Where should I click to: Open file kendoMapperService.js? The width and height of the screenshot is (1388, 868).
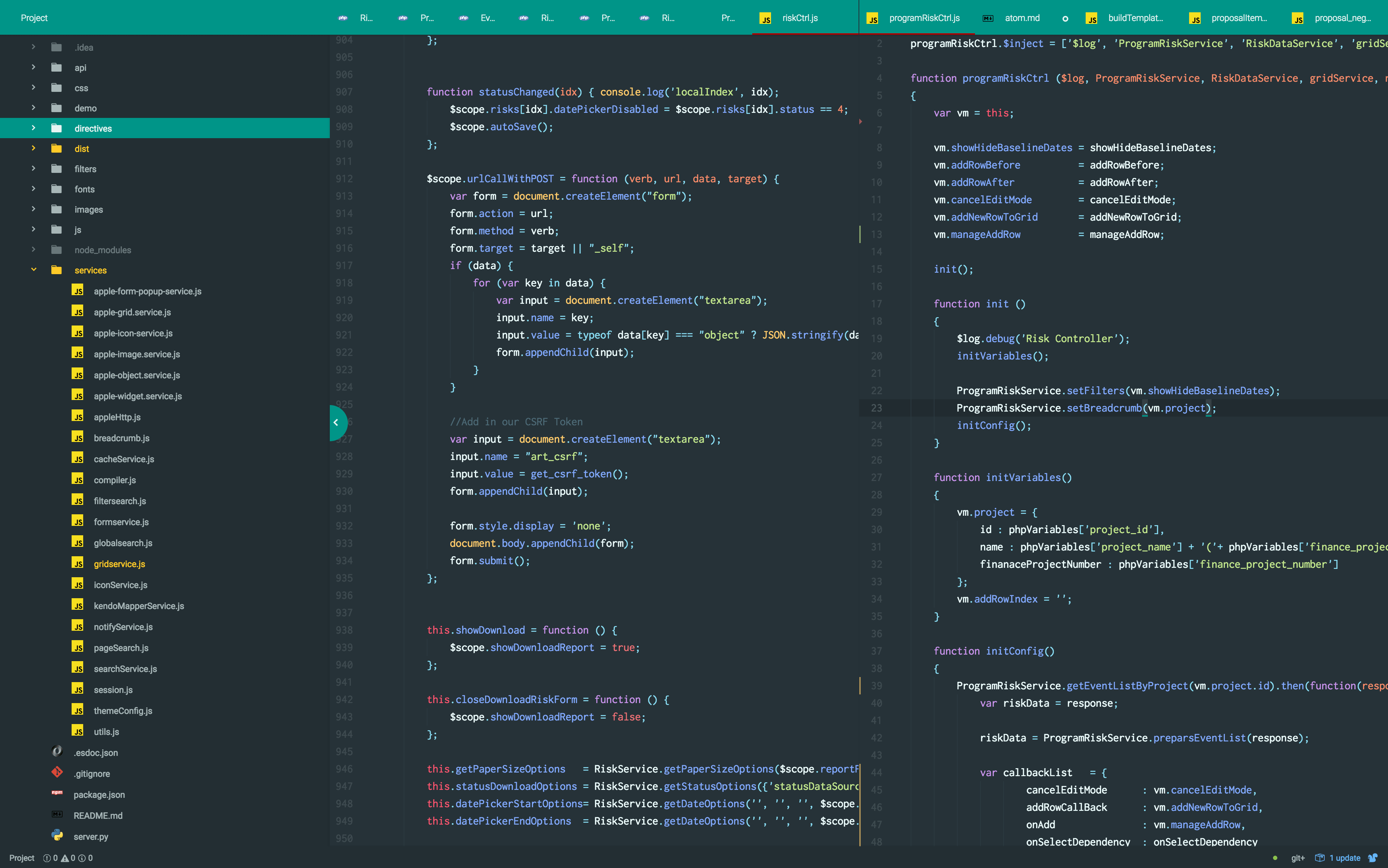(139, 606)
